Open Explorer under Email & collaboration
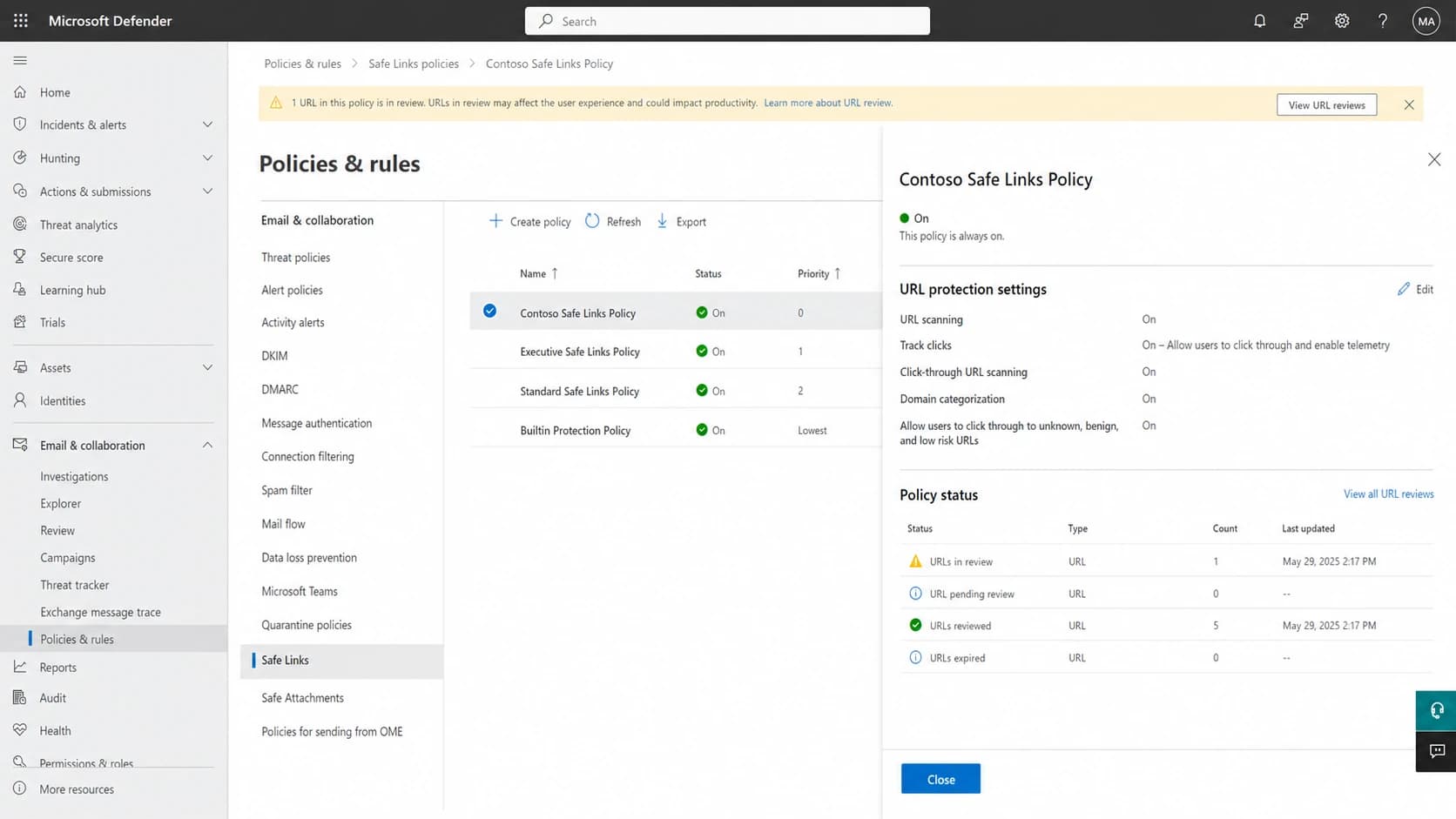This screenshot has width=1456, height=819. 60,503
